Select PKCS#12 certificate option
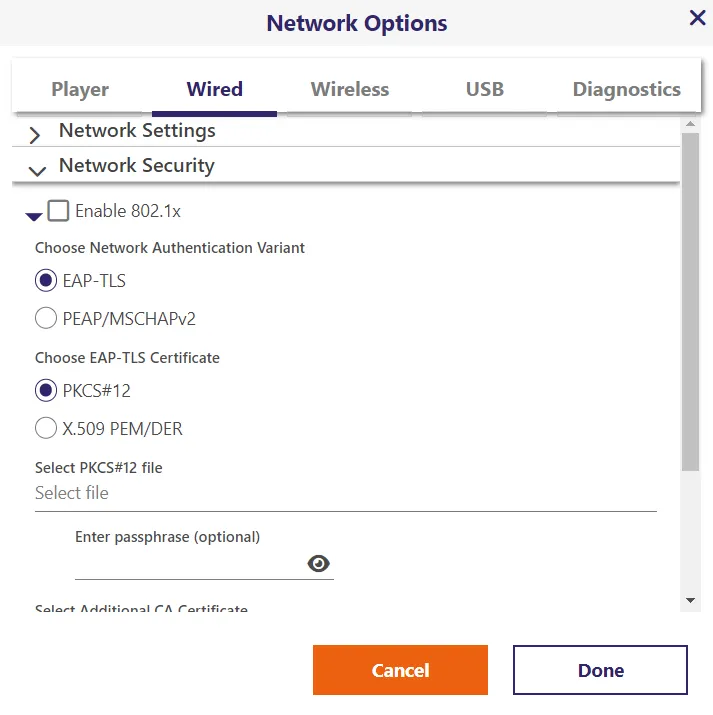The width and height of the screenshot is (713, 715). [46, 390]
